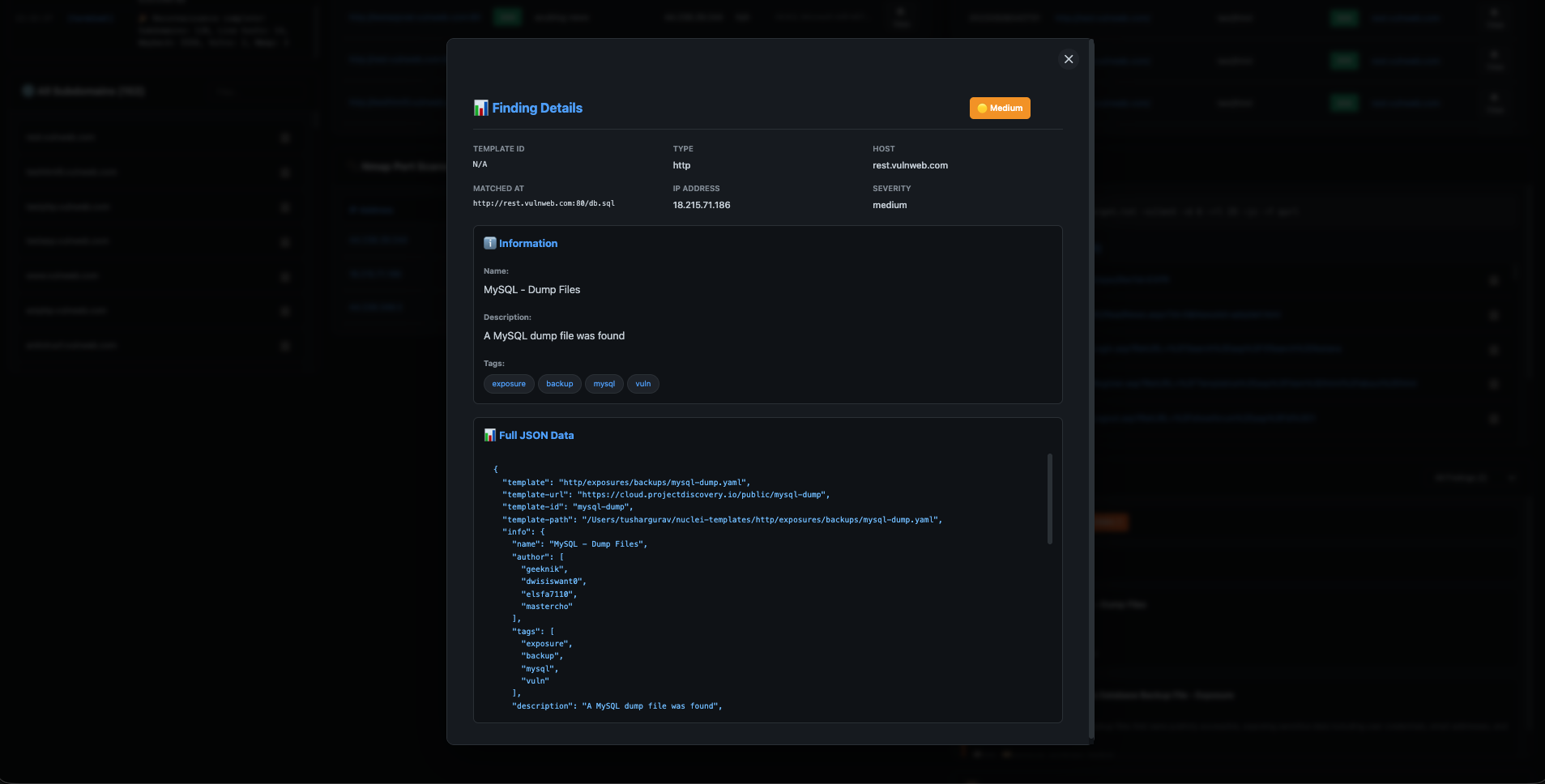
Task: Click the JSON "template-url" line
Action: tap(666, 495)
